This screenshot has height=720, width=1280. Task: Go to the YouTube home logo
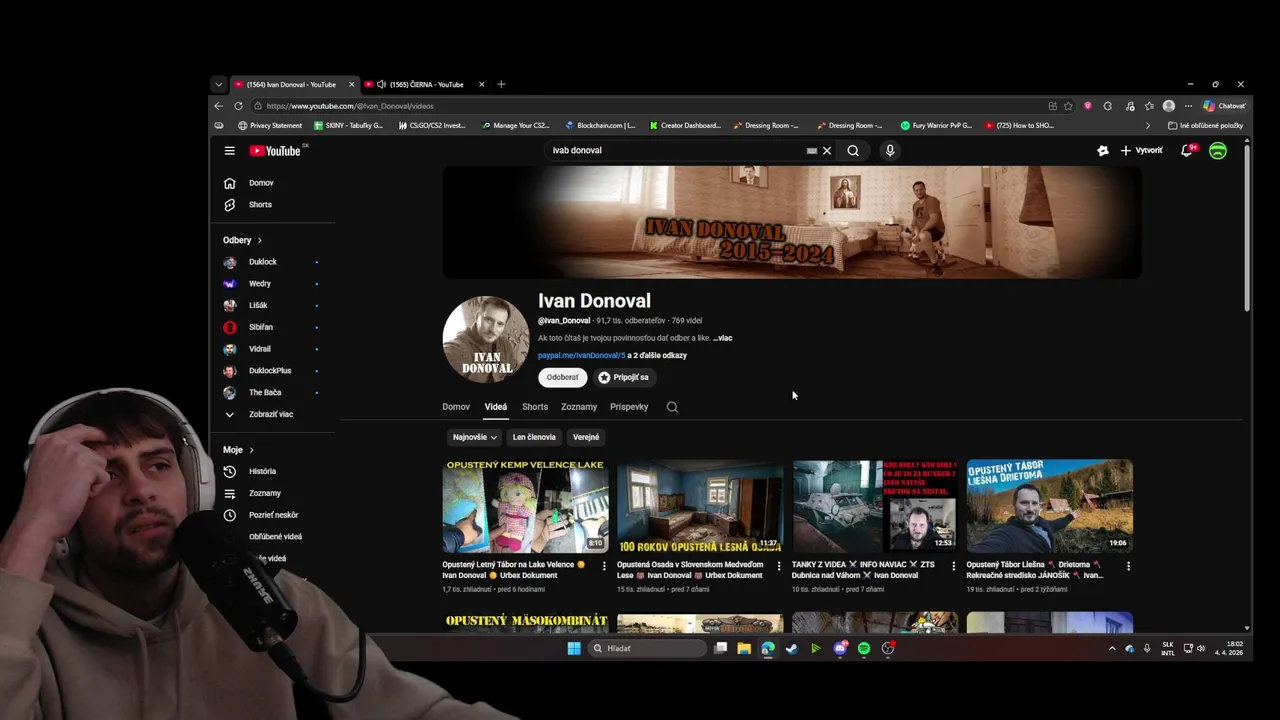pyautogui.click(x=275, y=151)
